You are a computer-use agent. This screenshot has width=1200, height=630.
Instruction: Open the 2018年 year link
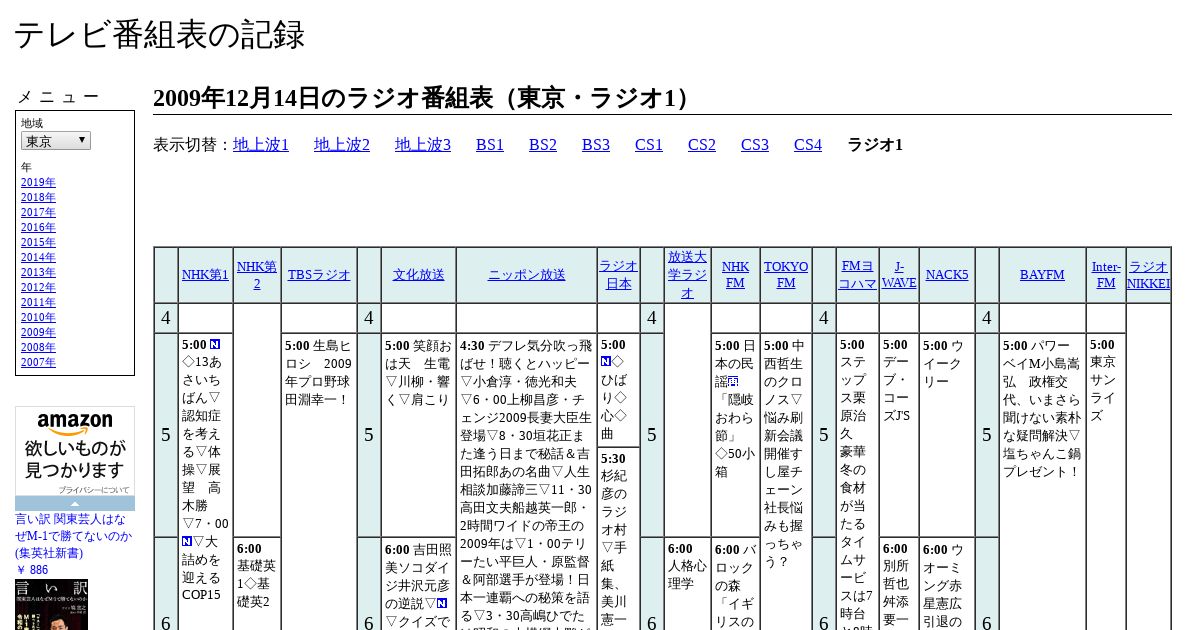click(38, 197)
